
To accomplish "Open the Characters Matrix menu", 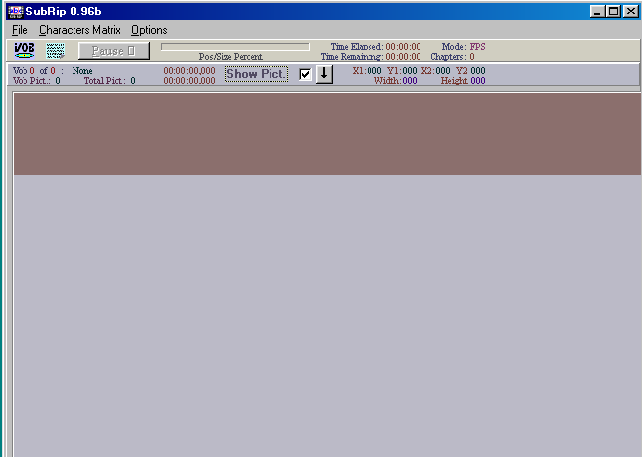I will point(80,30).
